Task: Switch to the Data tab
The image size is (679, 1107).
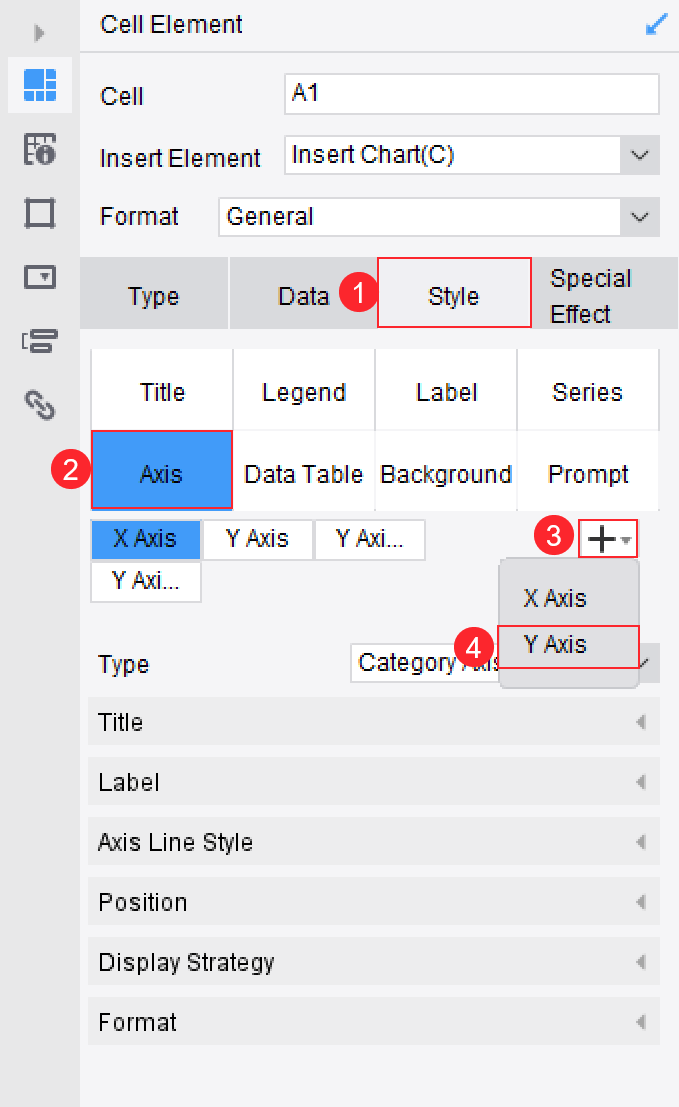Action: point(304,294)
